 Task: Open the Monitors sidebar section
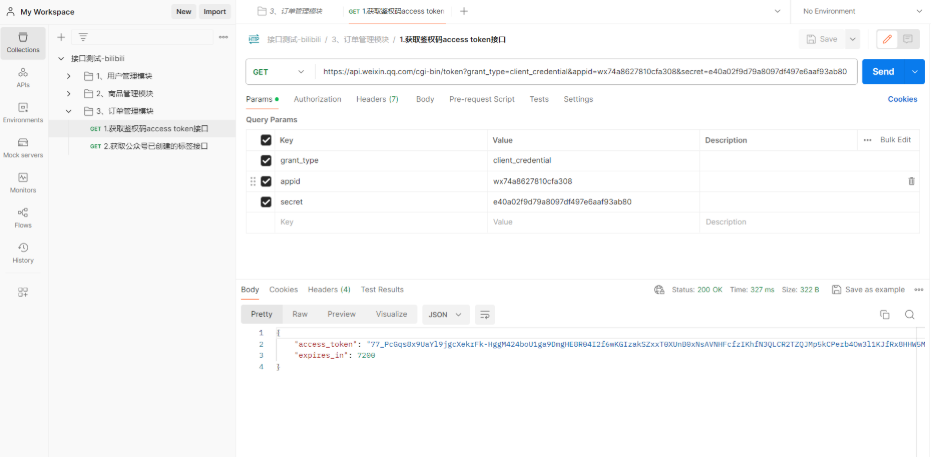click(23, 182)
